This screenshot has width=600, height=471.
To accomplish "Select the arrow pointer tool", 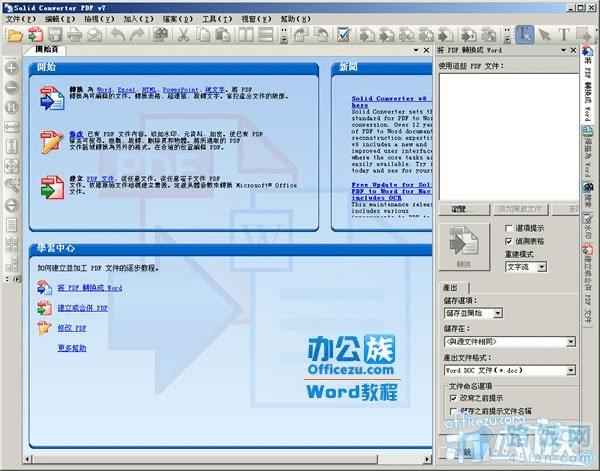I will click(545, 35).
